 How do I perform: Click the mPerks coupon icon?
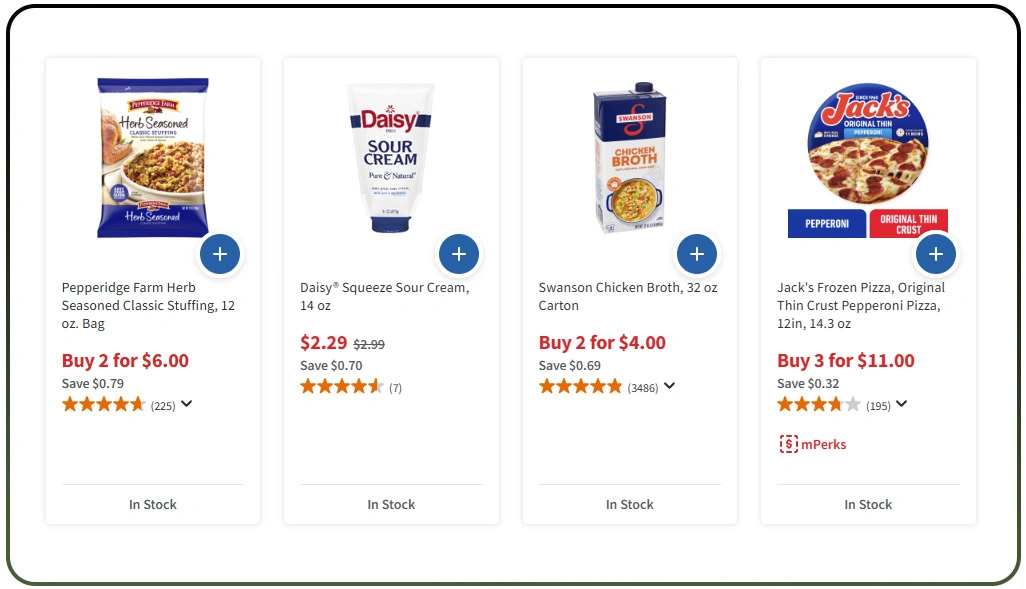coord(789,444)
